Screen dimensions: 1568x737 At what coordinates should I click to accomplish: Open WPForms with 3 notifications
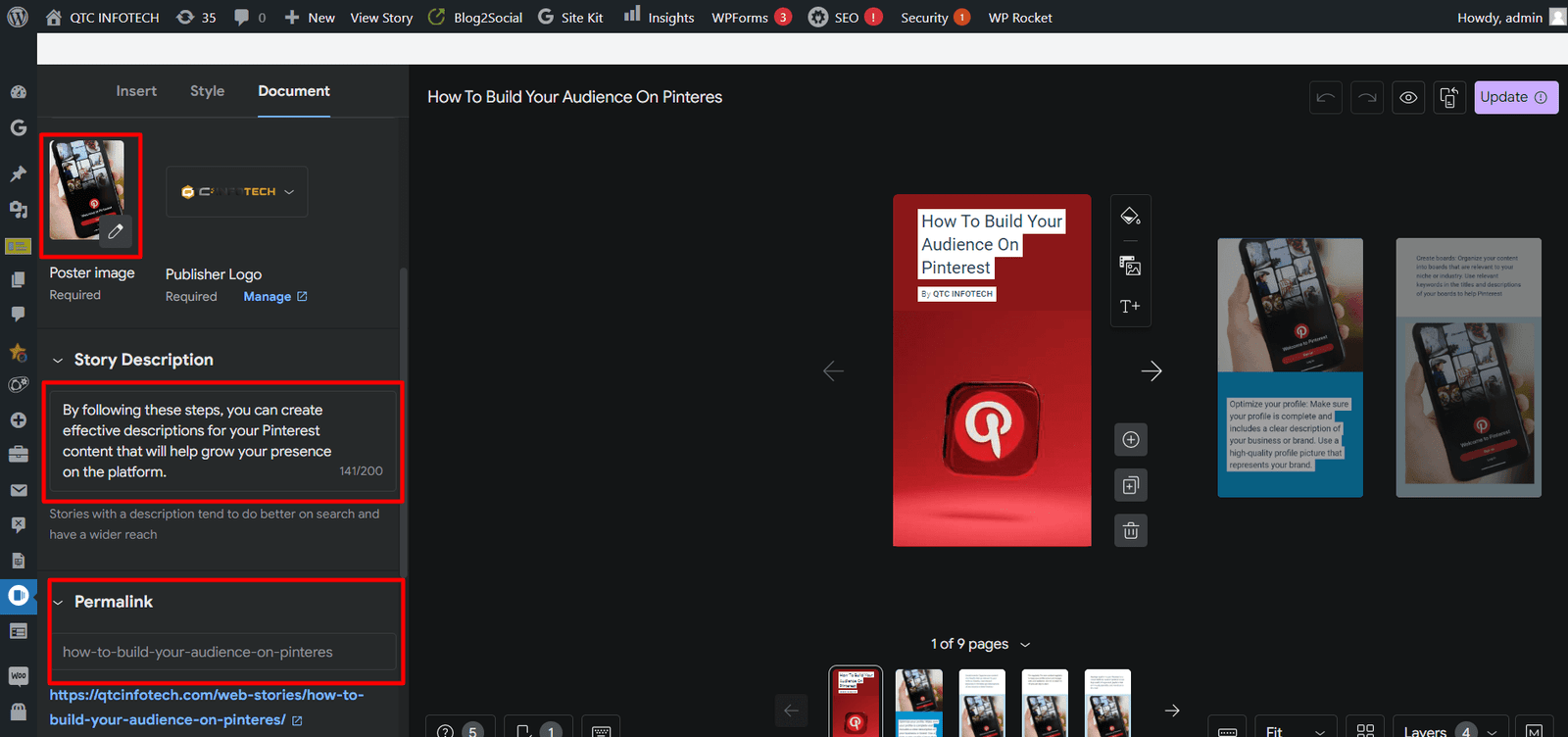pos(752,17)
